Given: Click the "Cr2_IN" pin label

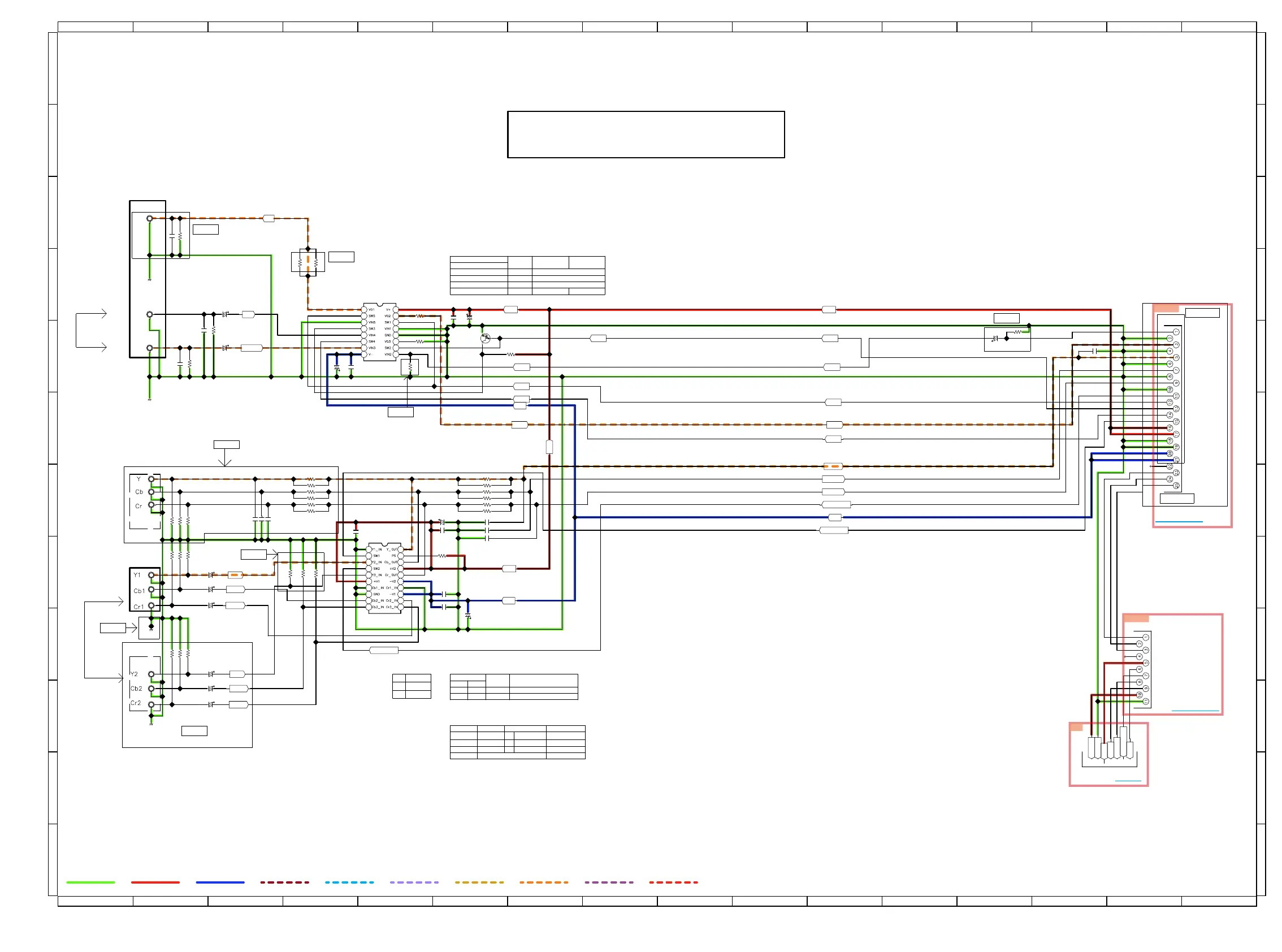Looking at the screenshot, I should pyautogui.click(x=392, y=601).
